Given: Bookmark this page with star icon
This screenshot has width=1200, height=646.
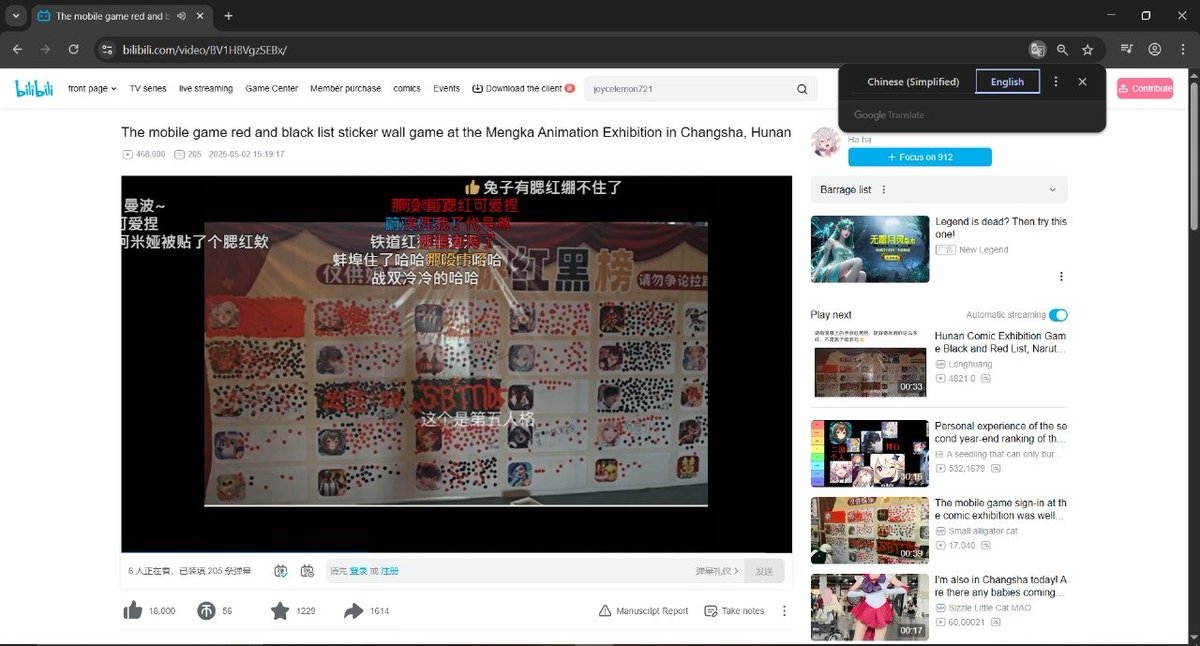Looking at the screenshot, I should pyautogui.click(x=1088, y=49).
